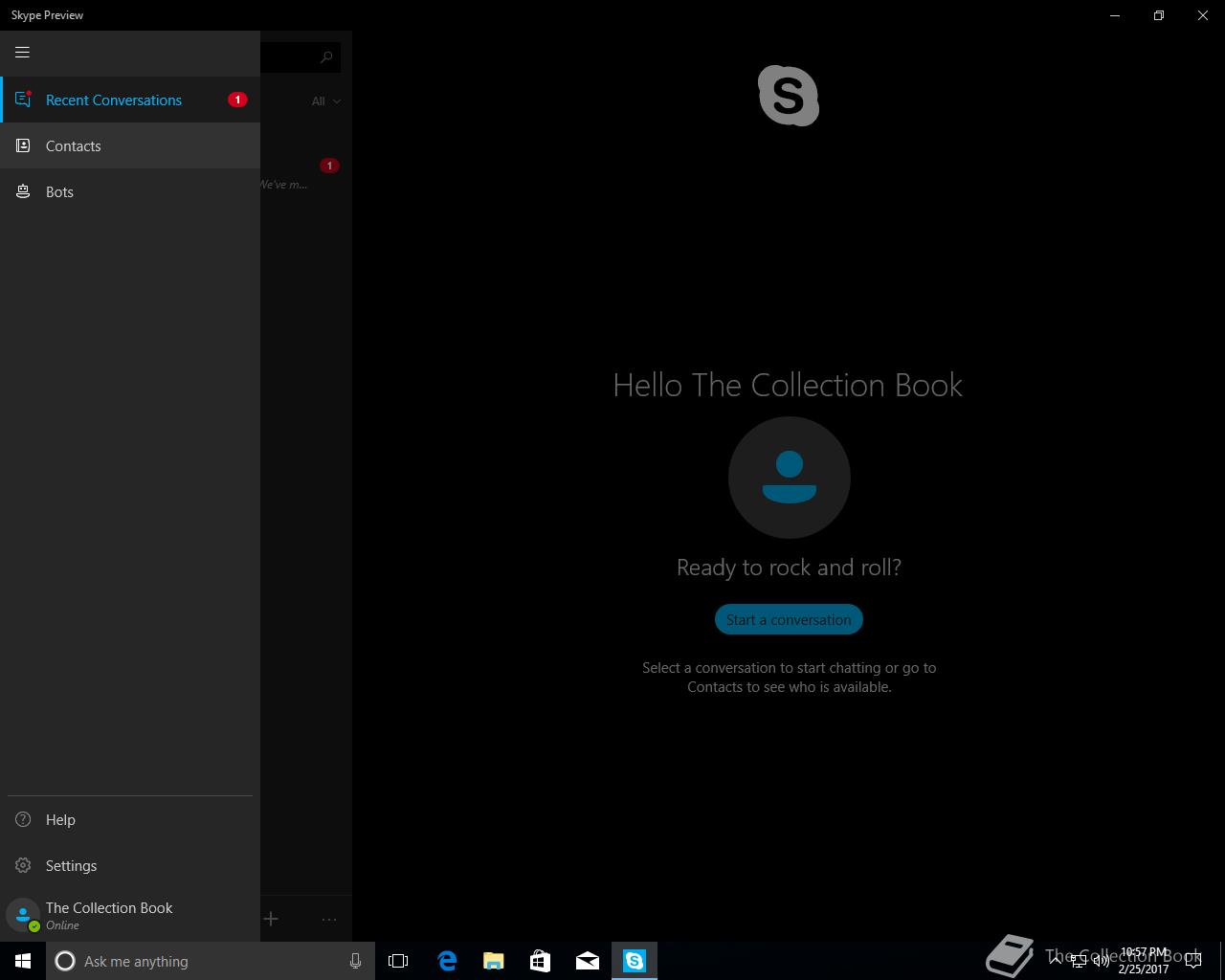Click the large profile avatar circle
Viewport: 1225px width, 980px height.
click(x=789, y=478)
